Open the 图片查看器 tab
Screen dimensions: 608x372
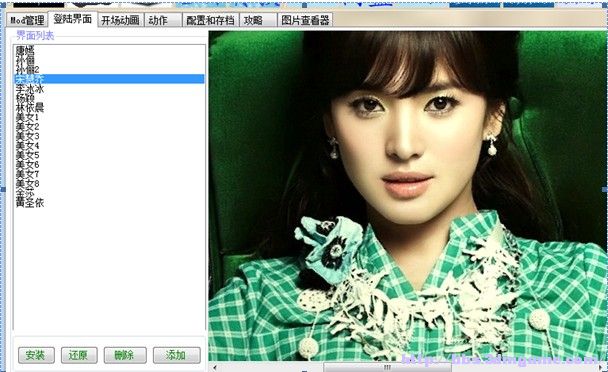pyautogui.click(x=305, y=20)
